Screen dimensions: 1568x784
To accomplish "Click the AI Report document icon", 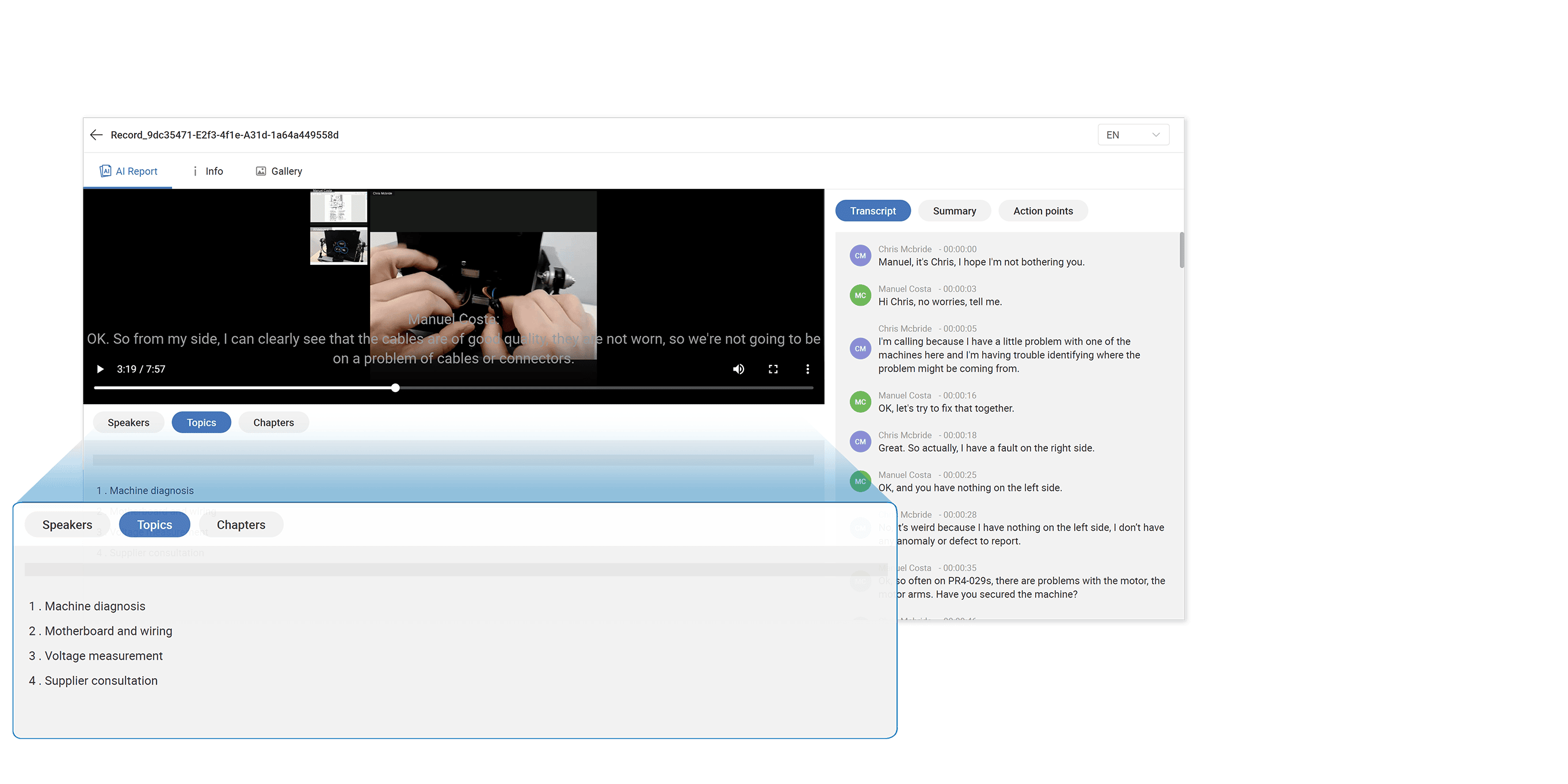I will [105, 170].
